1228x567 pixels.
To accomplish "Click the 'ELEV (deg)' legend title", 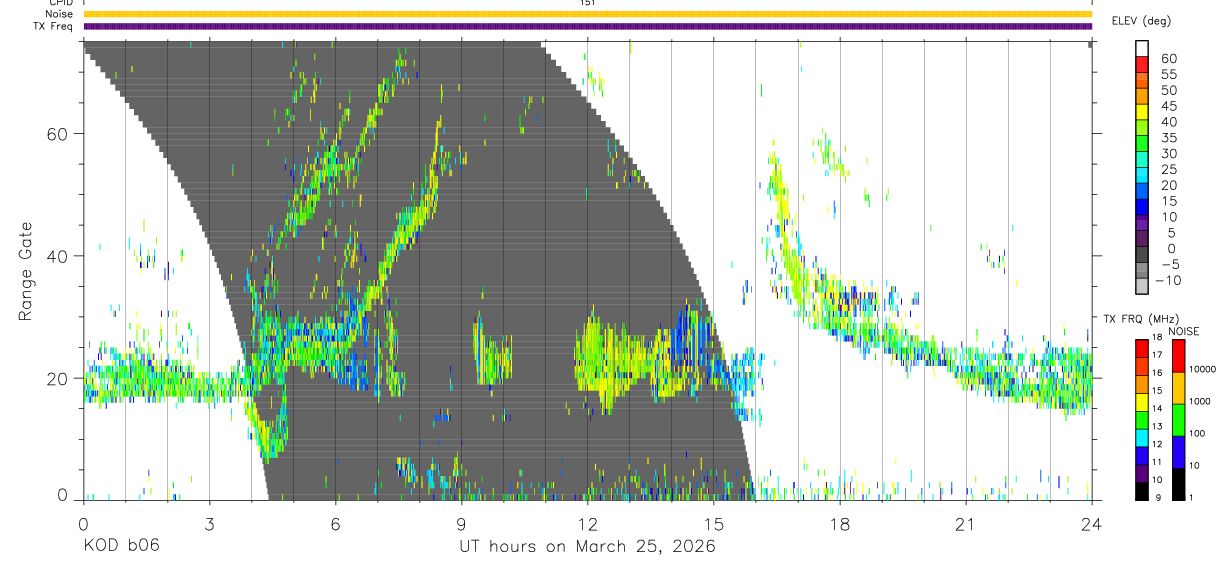I will pos(1141,21).
